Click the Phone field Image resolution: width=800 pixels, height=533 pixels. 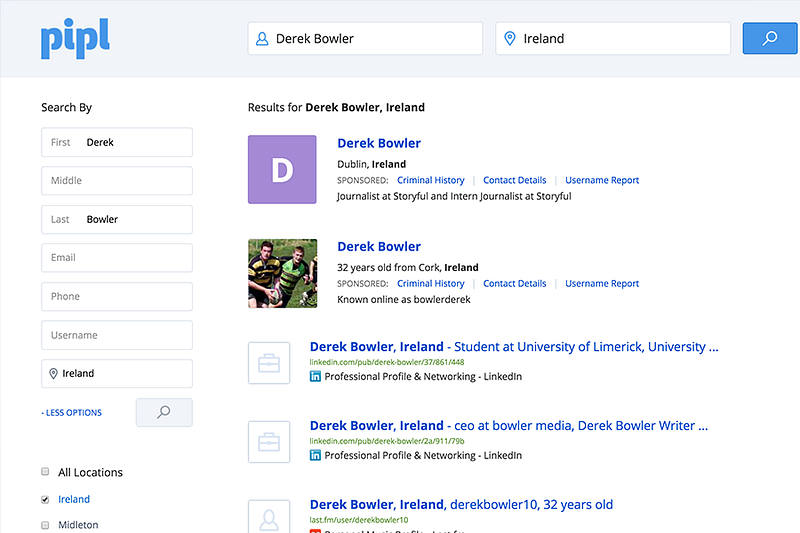(117, 296)
